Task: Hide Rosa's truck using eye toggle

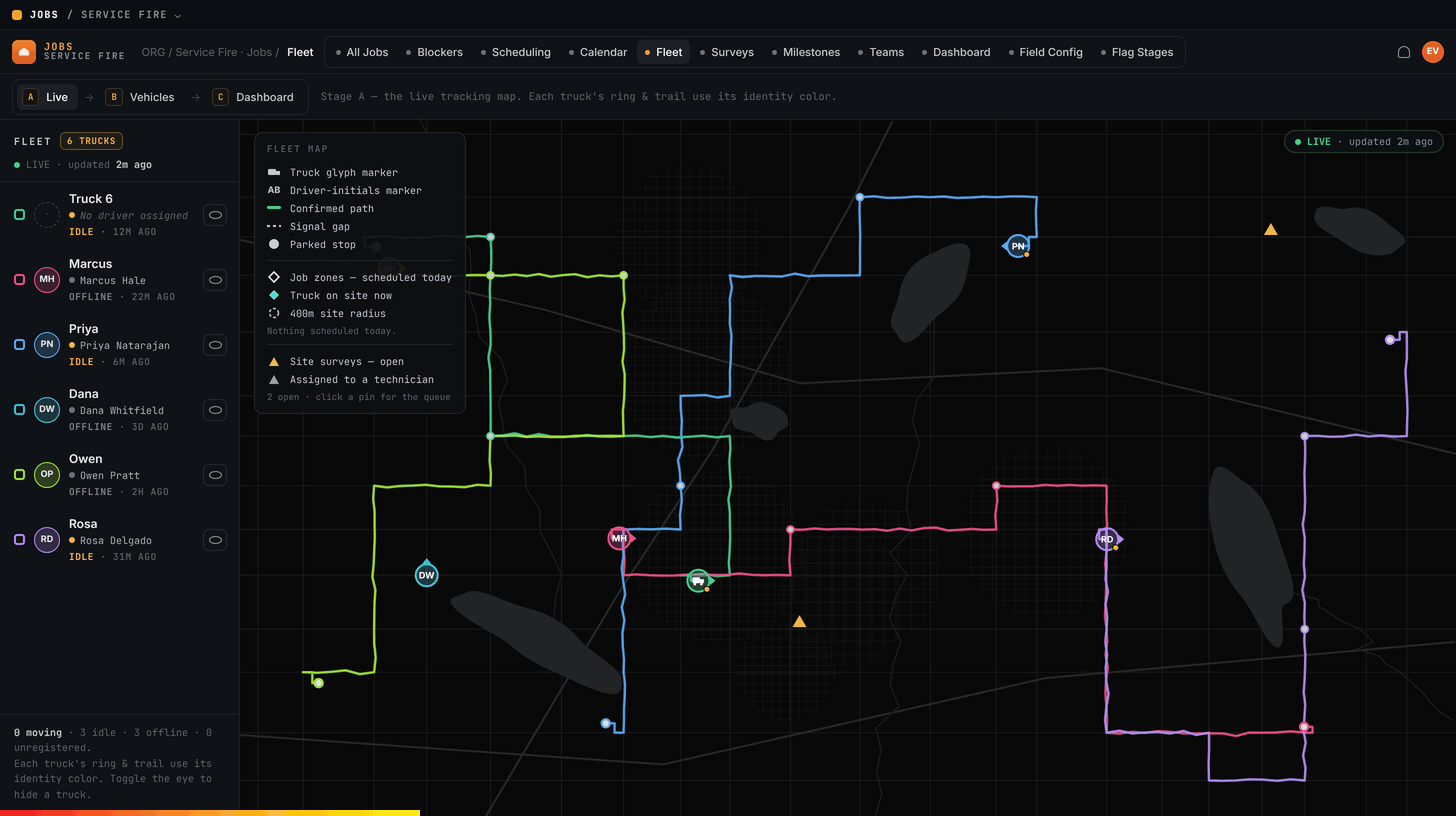Action: pyautogui.click(x=215, y=540)
